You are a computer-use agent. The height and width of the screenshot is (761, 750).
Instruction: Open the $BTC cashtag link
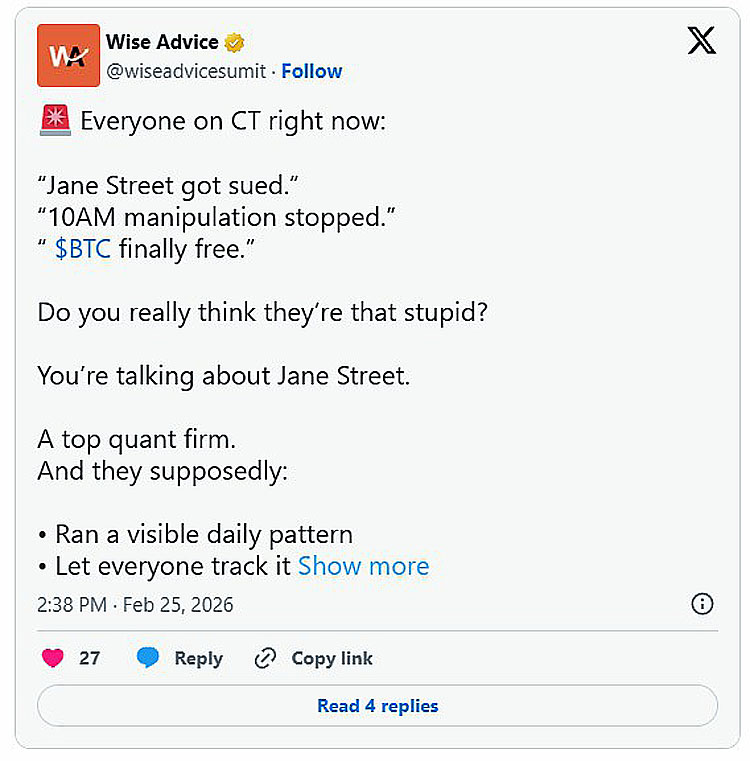pos(83,248)
